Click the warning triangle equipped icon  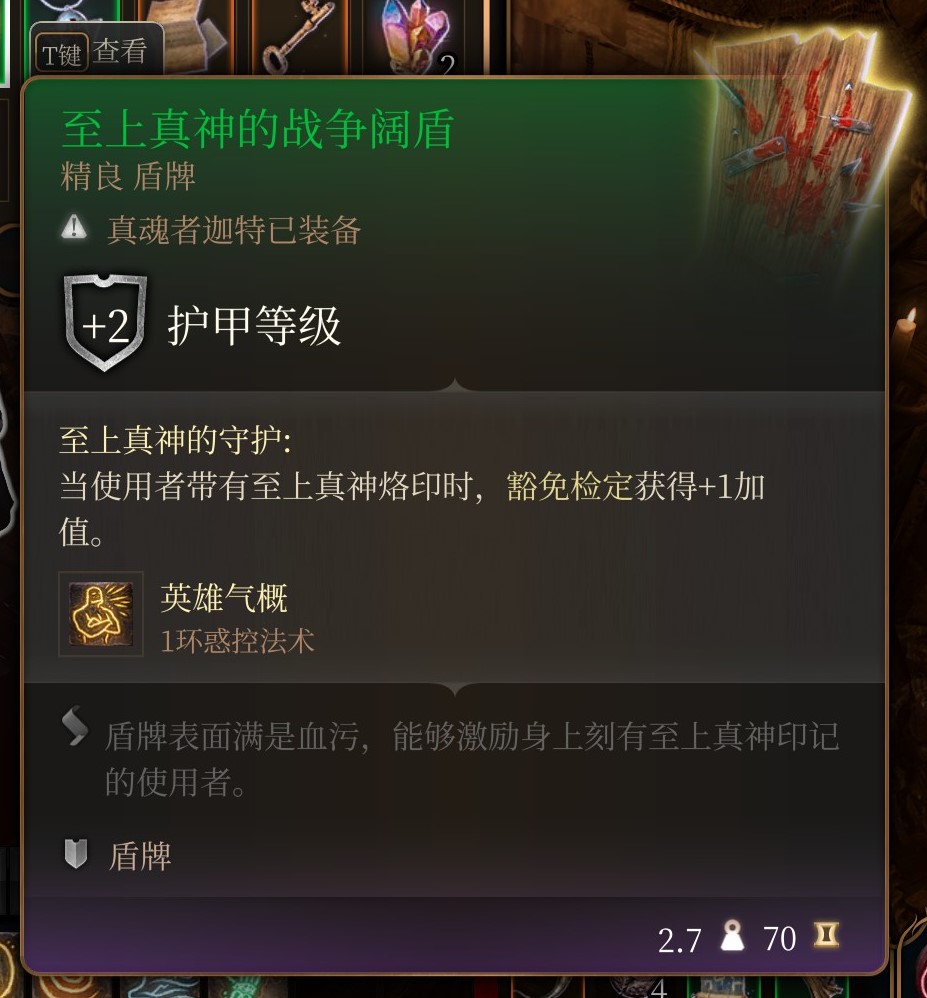tap(74, 227)
